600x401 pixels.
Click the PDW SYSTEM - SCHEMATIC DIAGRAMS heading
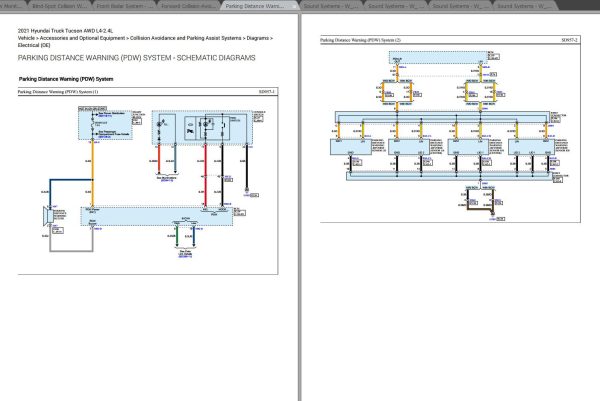pyautogui.click(x=136, y=58)
